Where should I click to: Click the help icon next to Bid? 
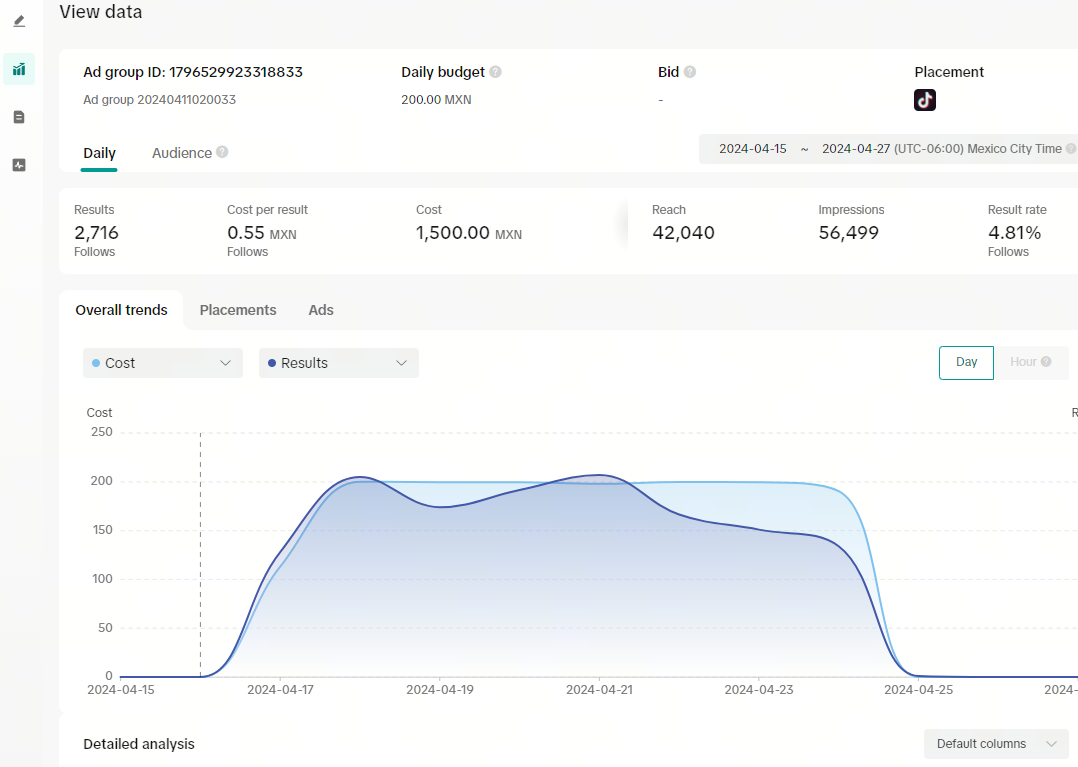tap(690, 72)
